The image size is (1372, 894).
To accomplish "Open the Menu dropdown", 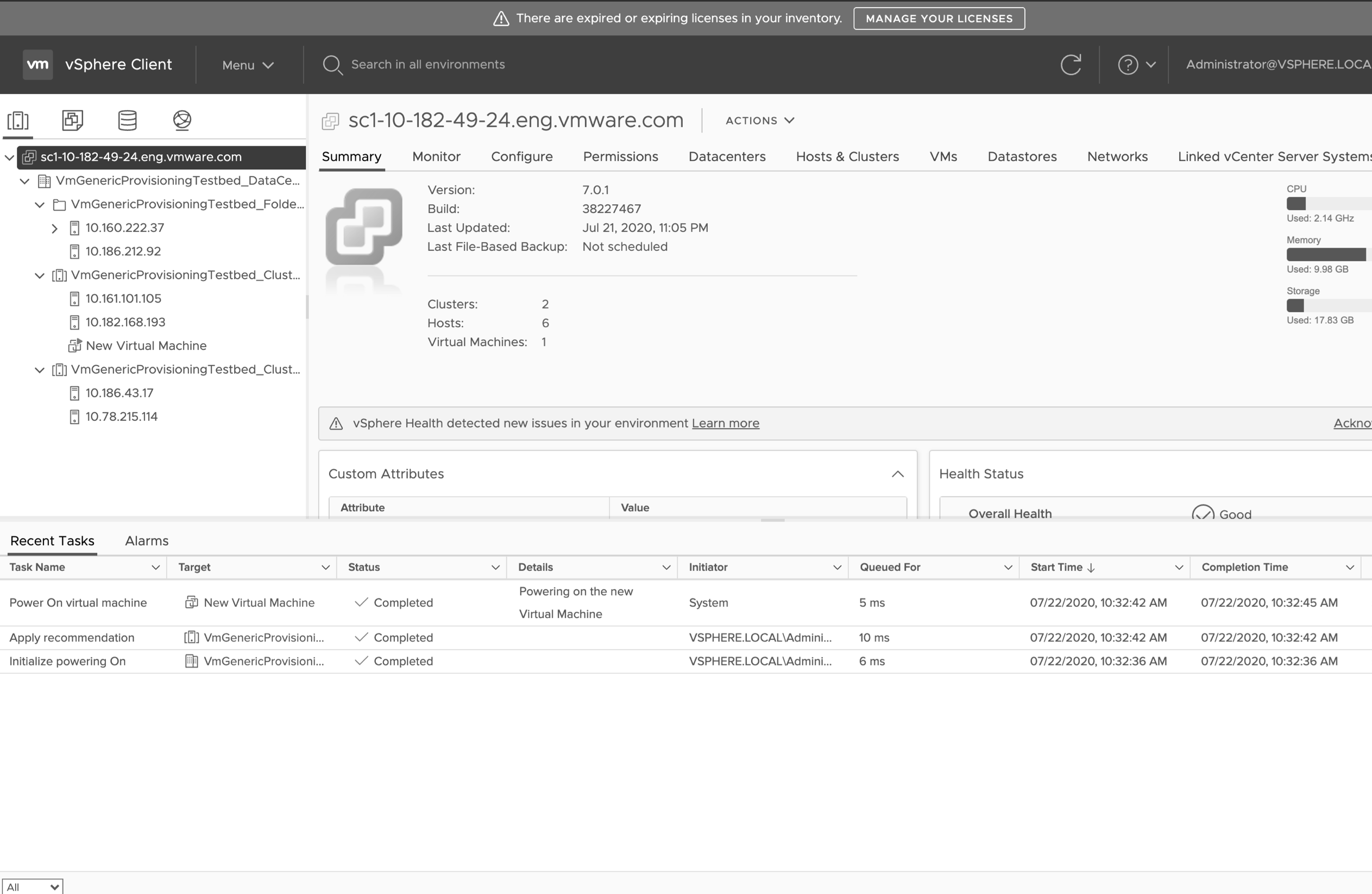I will click(x=248, y=65).
